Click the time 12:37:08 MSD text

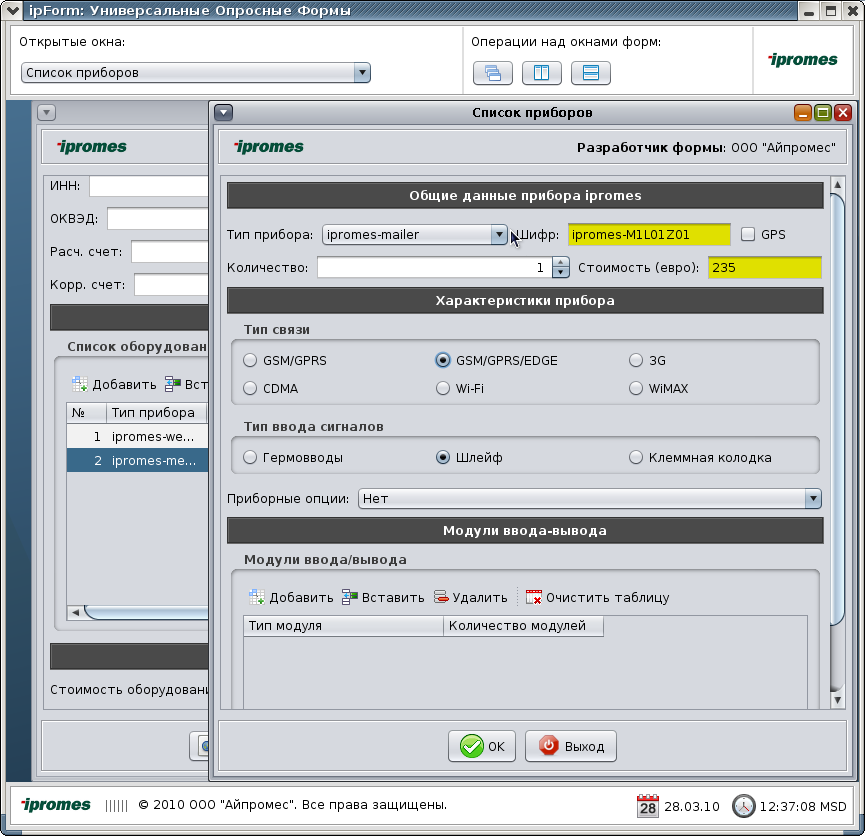point(803,806)
